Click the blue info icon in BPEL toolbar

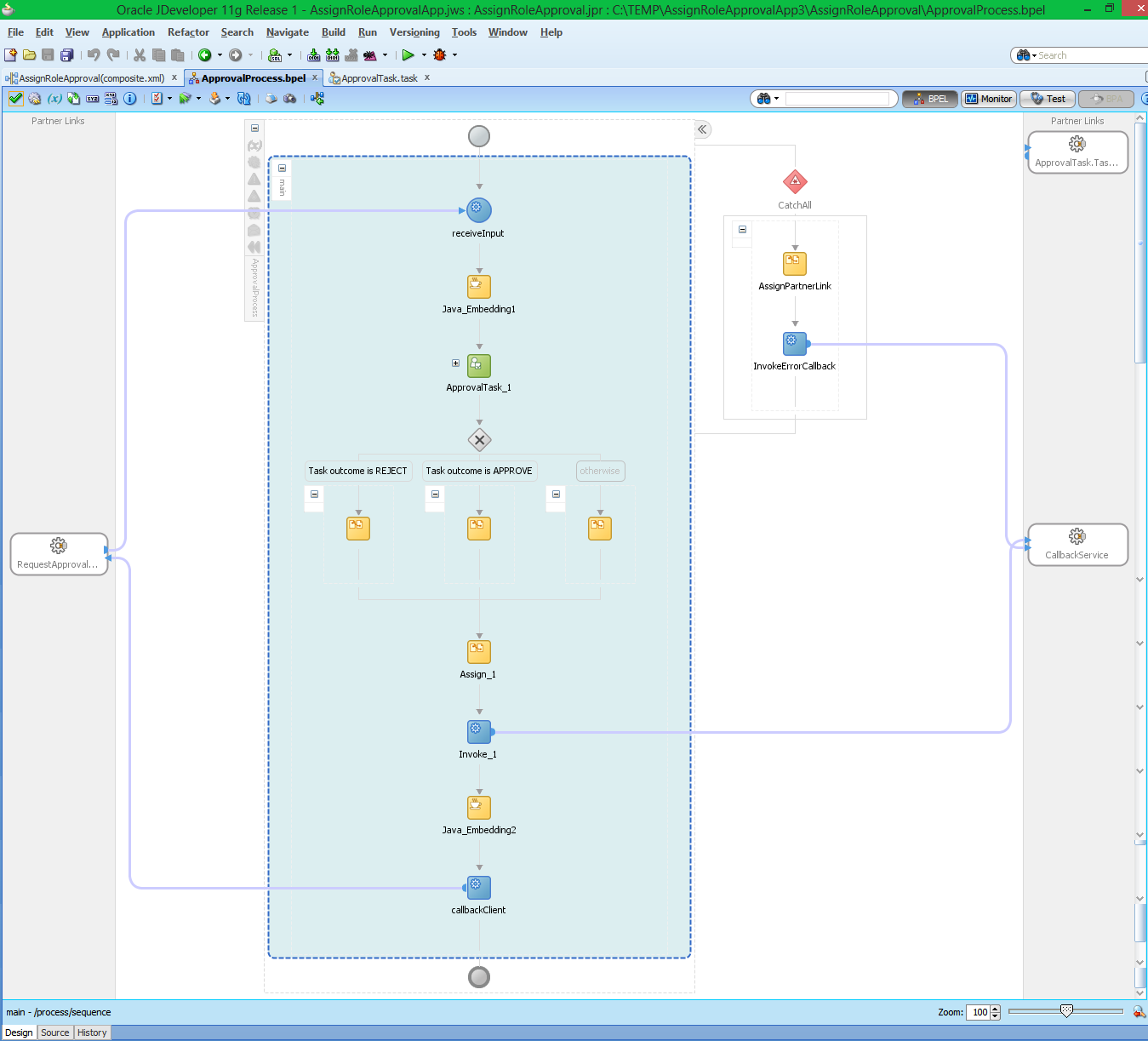pyautogui.click(x=130, y=99)
